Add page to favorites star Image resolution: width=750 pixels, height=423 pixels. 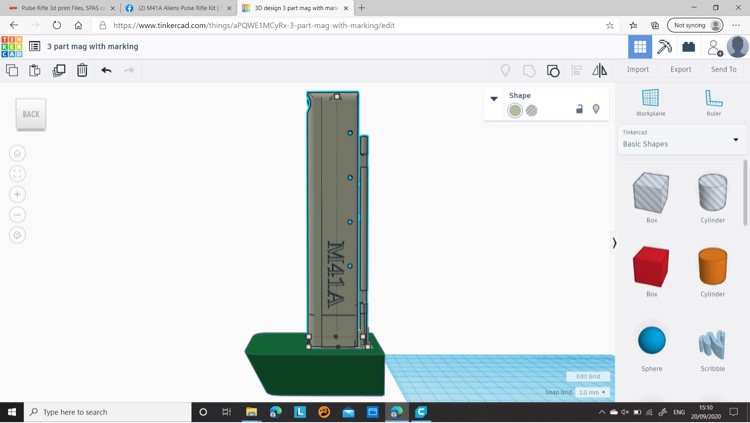[x=609, y=25]
